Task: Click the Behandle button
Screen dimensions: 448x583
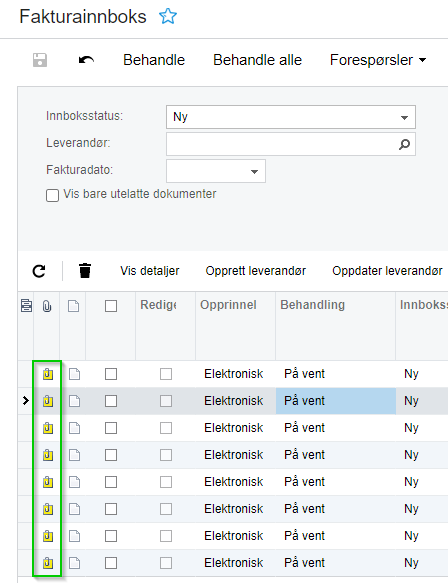Action: (x=154, y=60)
